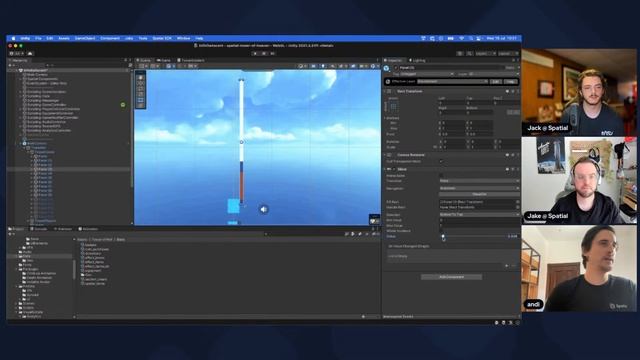Click the Visualize button
This screenshot has height=360, width=640.
(x=479, y=194)
